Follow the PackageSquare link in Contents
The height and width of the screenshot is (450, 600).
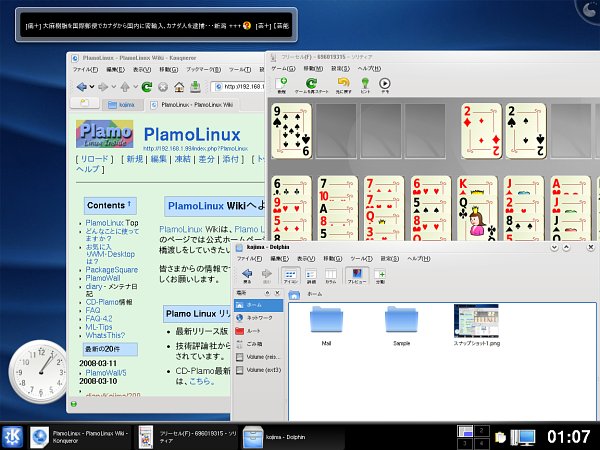(112, 270)
